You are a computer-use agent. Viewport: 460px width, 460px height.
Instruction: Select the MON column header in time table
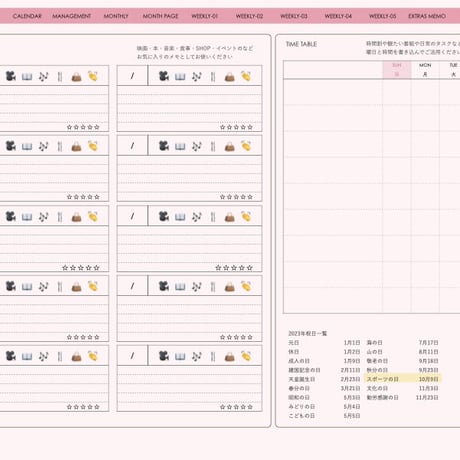(425, 70)
